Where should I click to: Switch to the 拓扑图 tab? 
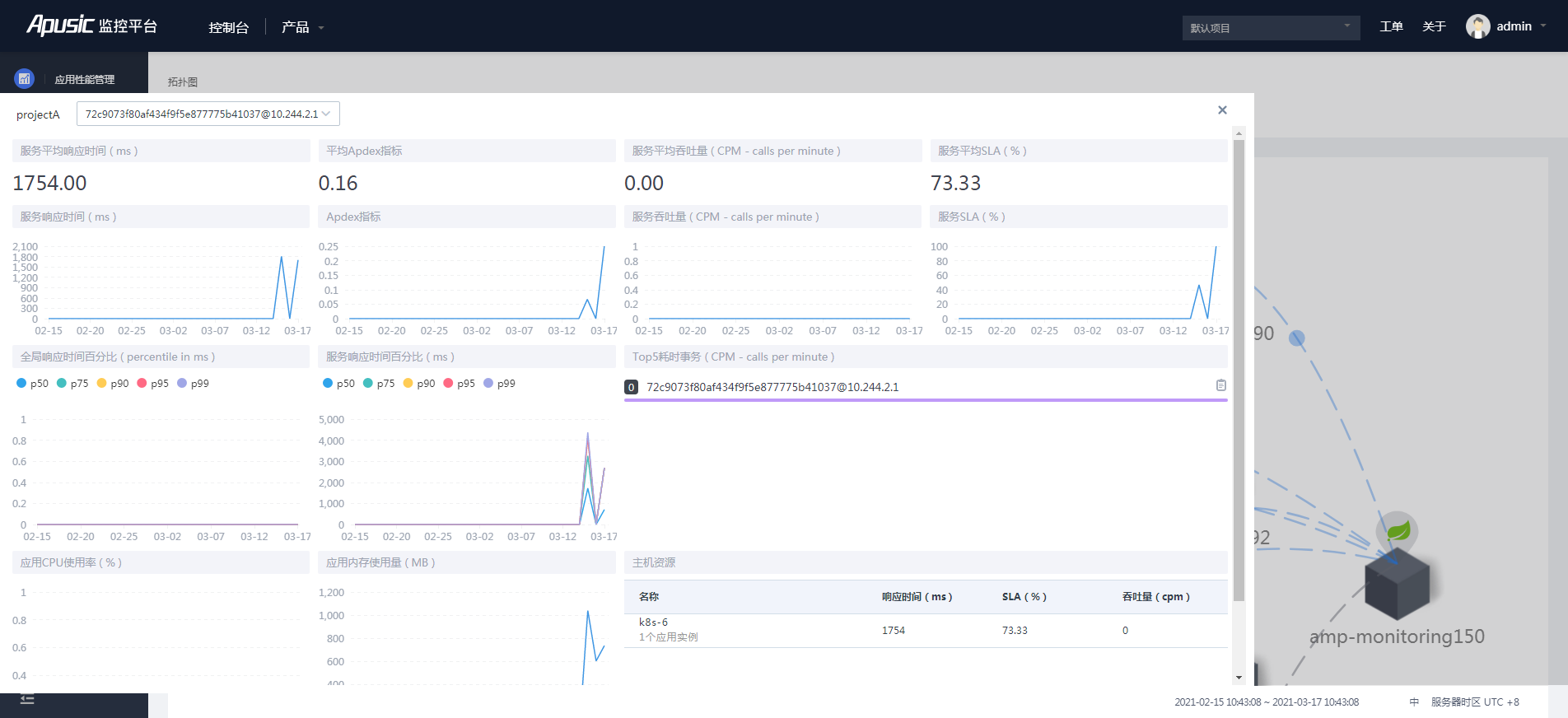(x=183, y=82)
